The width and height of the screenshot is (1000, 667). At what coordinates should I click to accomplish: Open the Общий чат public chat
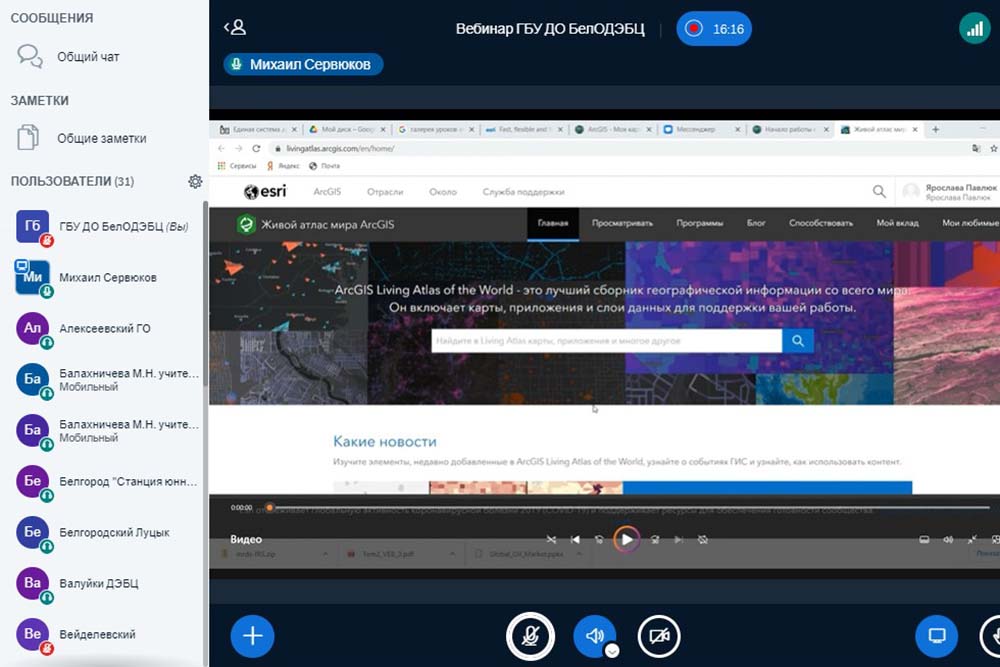pos(87,57)
